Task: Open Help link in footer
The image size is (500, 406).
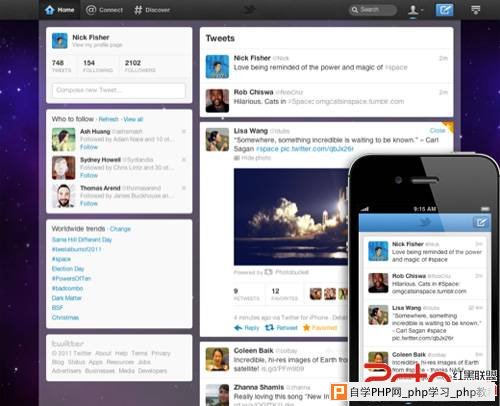Action: 121,353
